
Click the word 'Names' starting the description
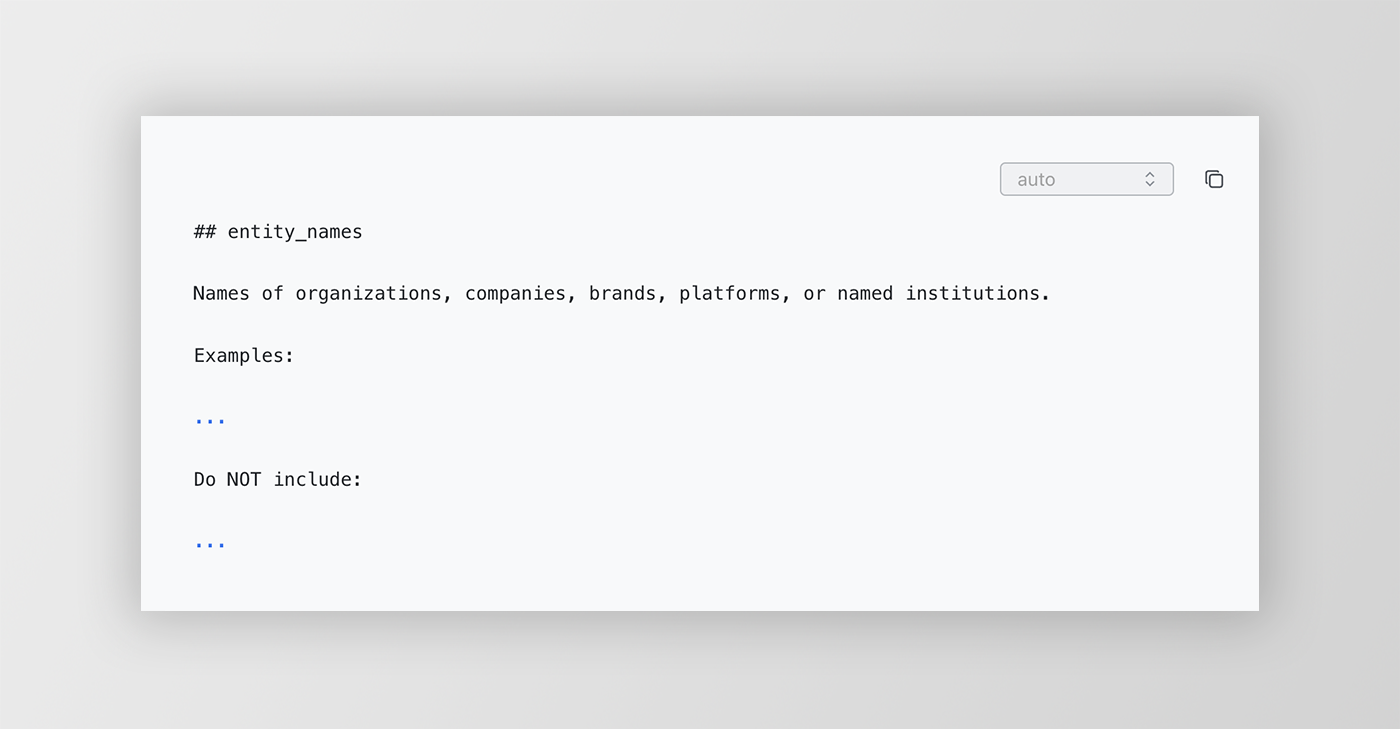222,293
